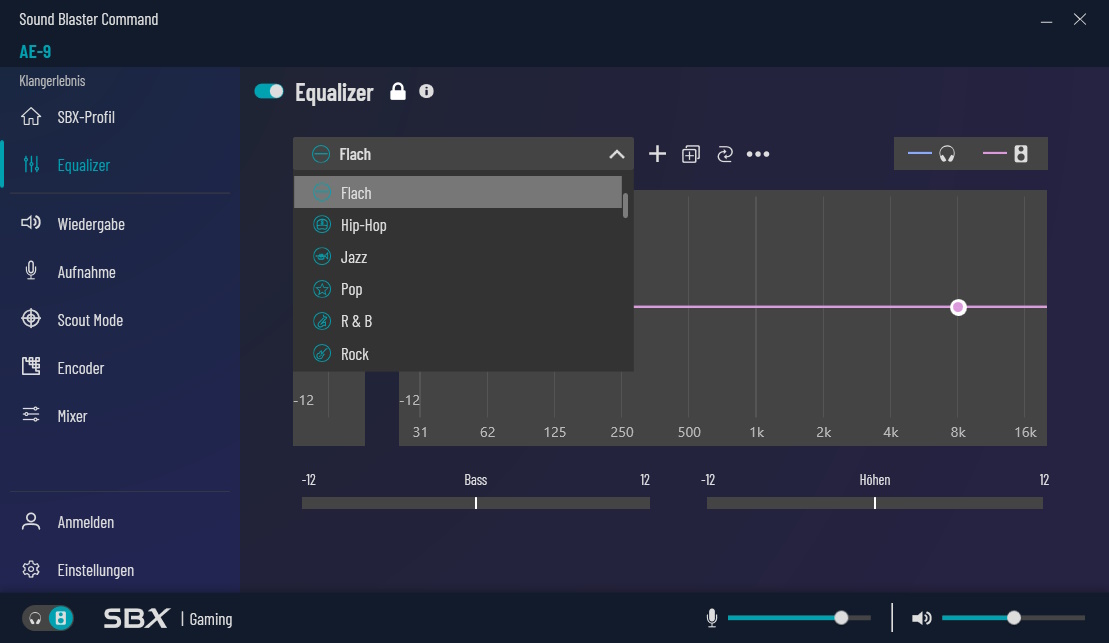Select the Jazz preset entry

pyautogui.click(x=352, y=257)
